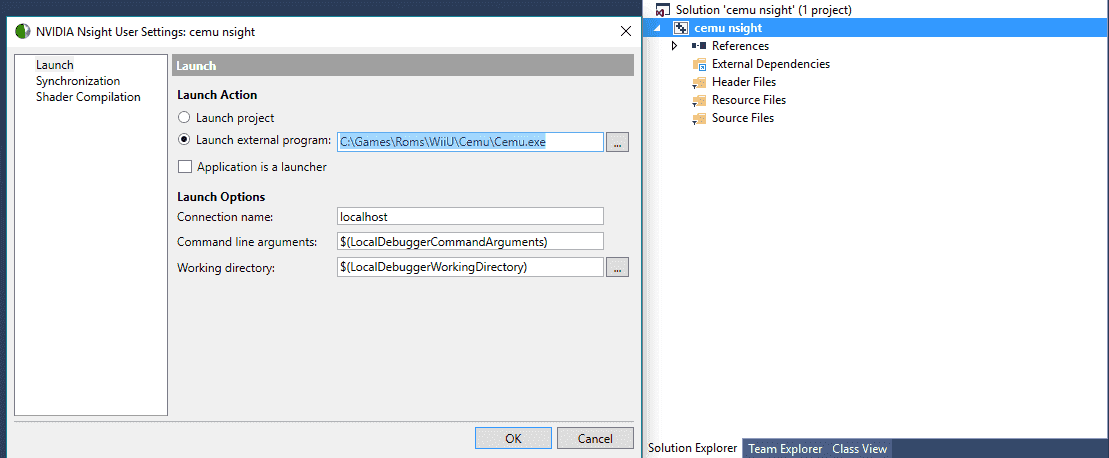The height and width of the screenshot is (458, 1109).
Task: Click the Cancel button
Action: [595, 438]
